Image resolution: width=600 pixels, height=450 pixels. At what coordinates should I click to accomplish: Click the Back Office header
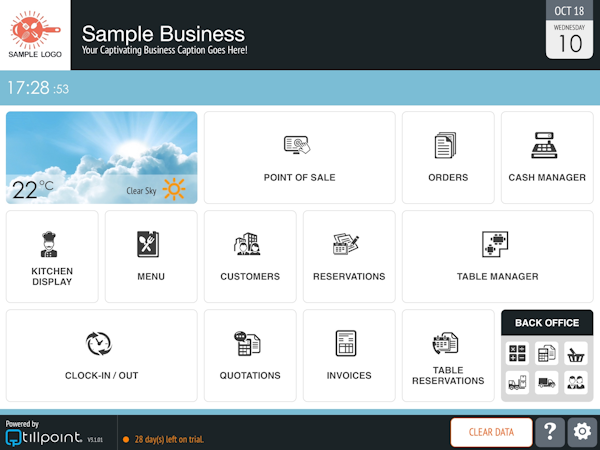pos(547,323)
